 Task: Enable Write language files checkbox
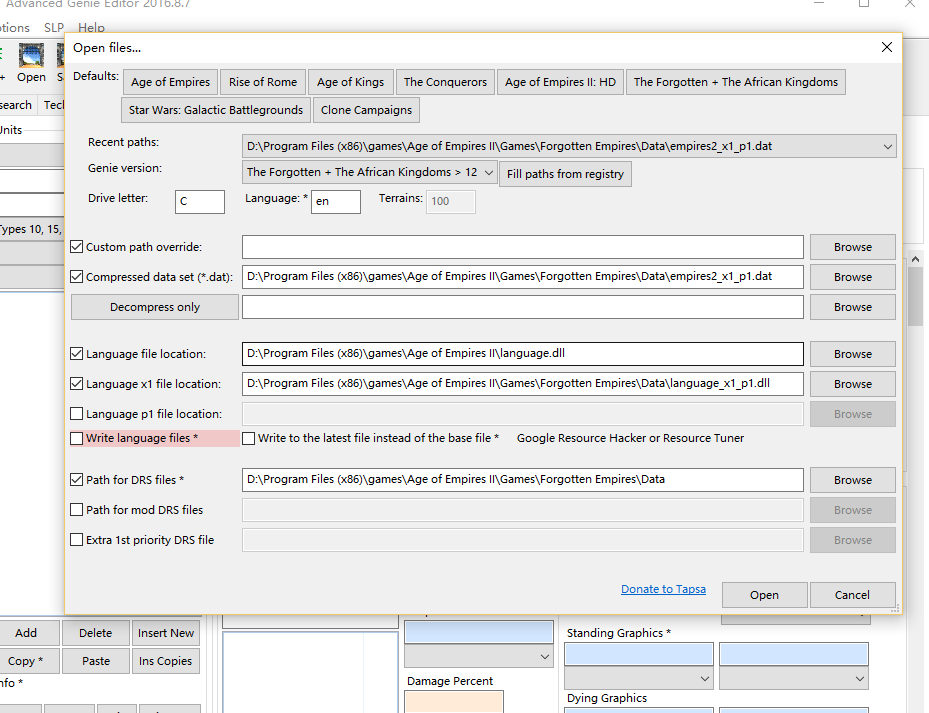tap(77, 438)
